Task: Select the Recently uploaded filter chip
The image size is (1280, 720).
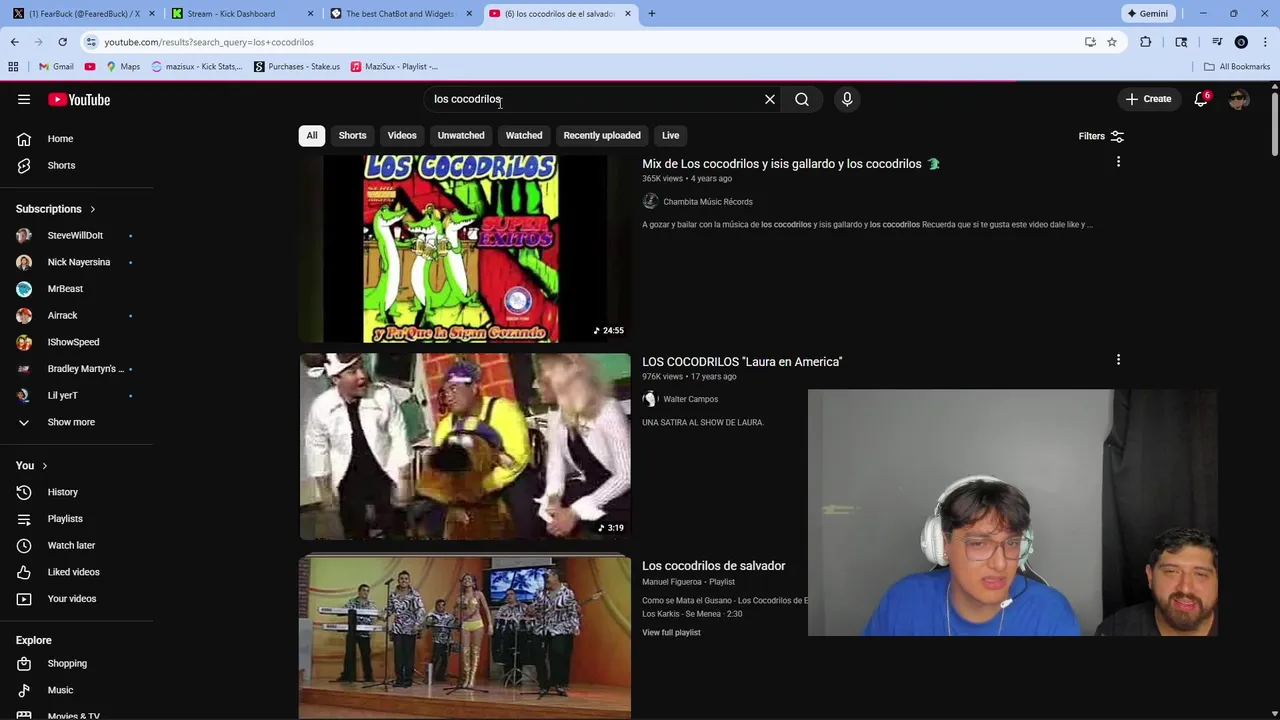Action: pyautogui.click(x=602, y=136)
